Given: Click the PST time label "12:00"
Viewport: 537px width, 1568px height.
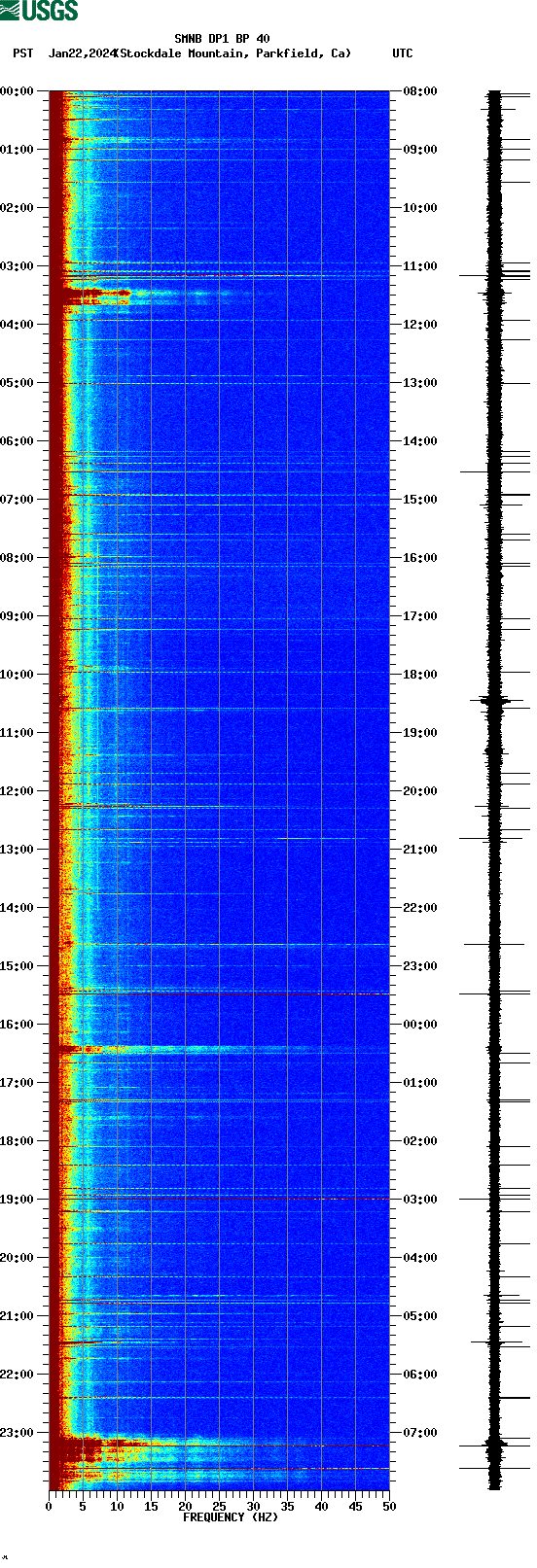Looking at the screenshot, I should tap(18, 791).
